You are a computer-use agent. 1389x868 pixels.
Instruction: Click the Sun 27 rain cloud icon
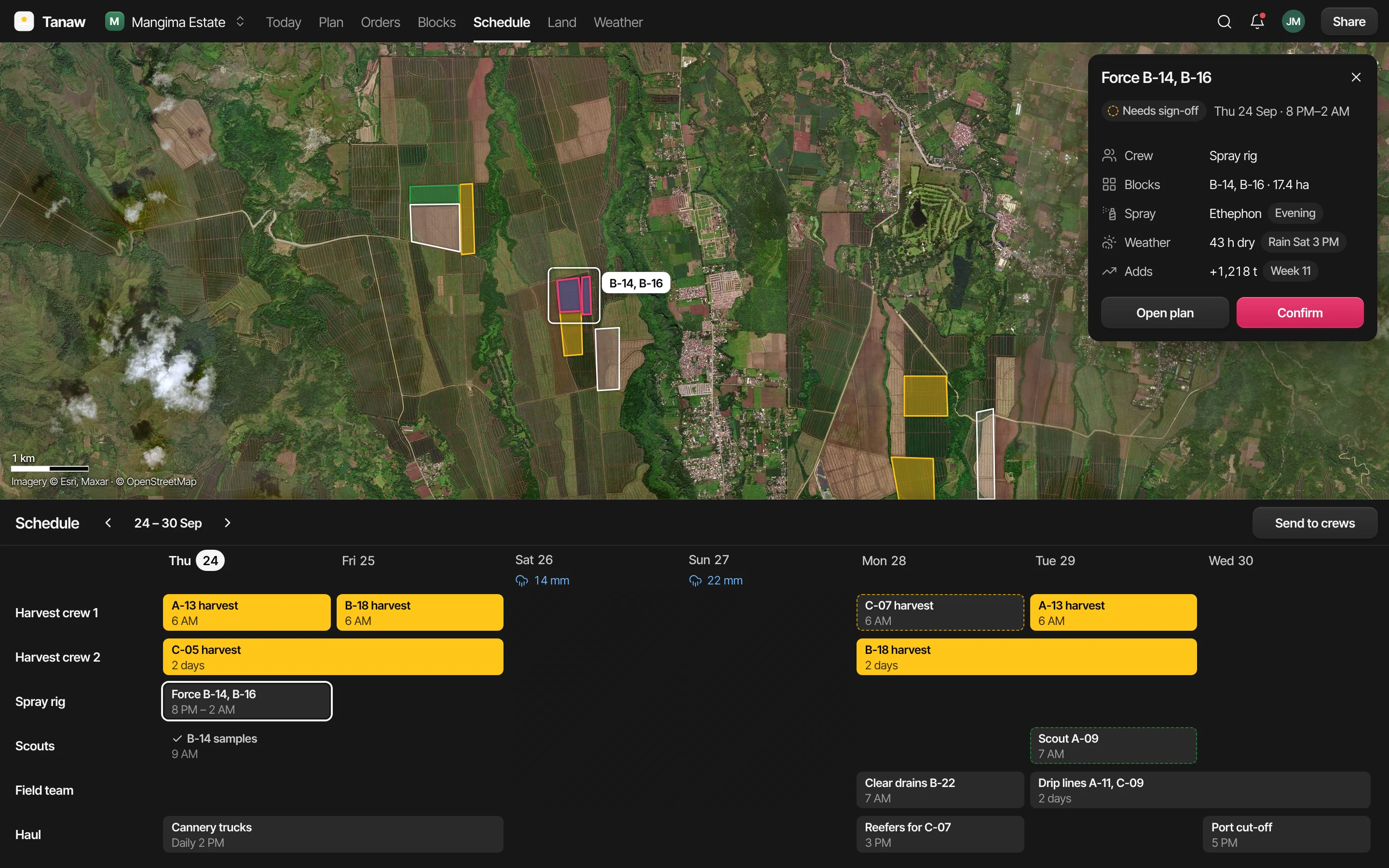click(695, 581)
